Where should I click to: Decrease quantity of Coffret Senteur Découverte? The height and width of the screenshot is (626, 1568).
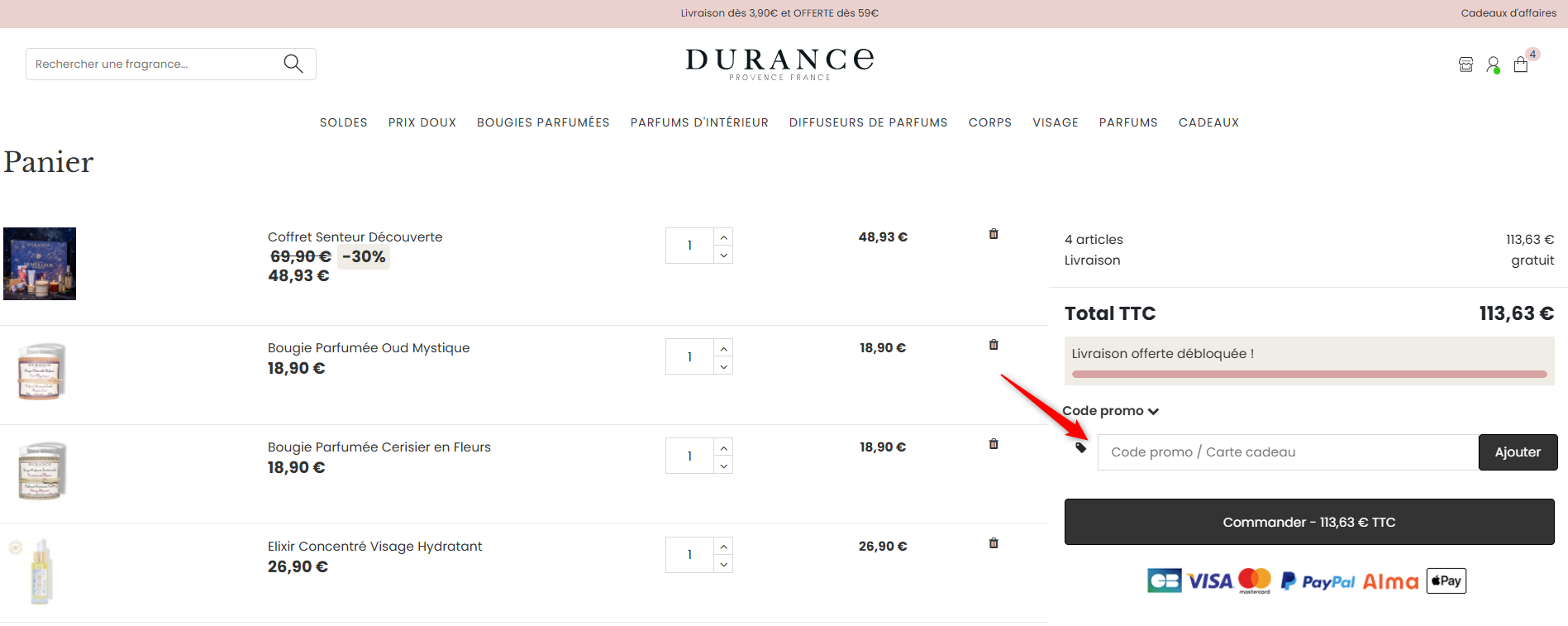click(x=723, y=256)
